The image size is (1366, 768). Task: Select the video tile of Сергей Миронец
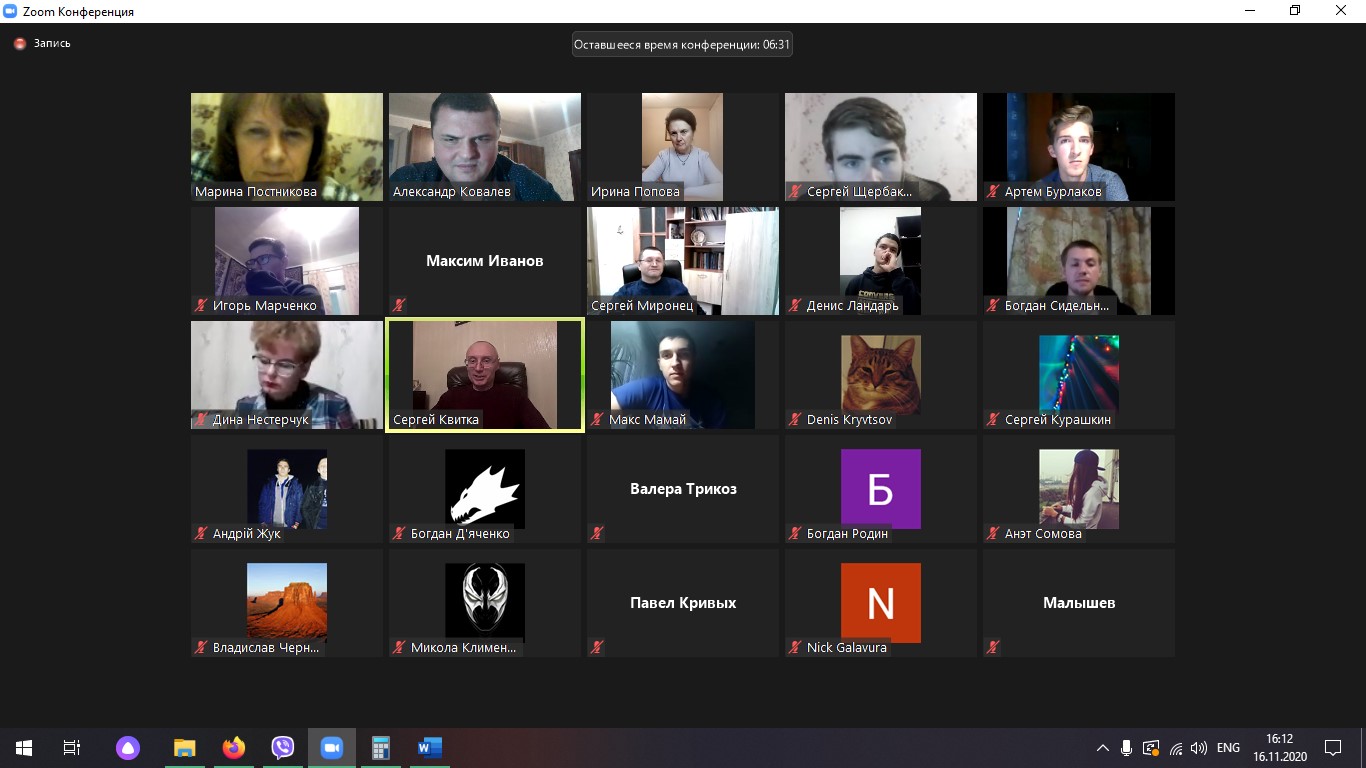(x=683, y=261)
